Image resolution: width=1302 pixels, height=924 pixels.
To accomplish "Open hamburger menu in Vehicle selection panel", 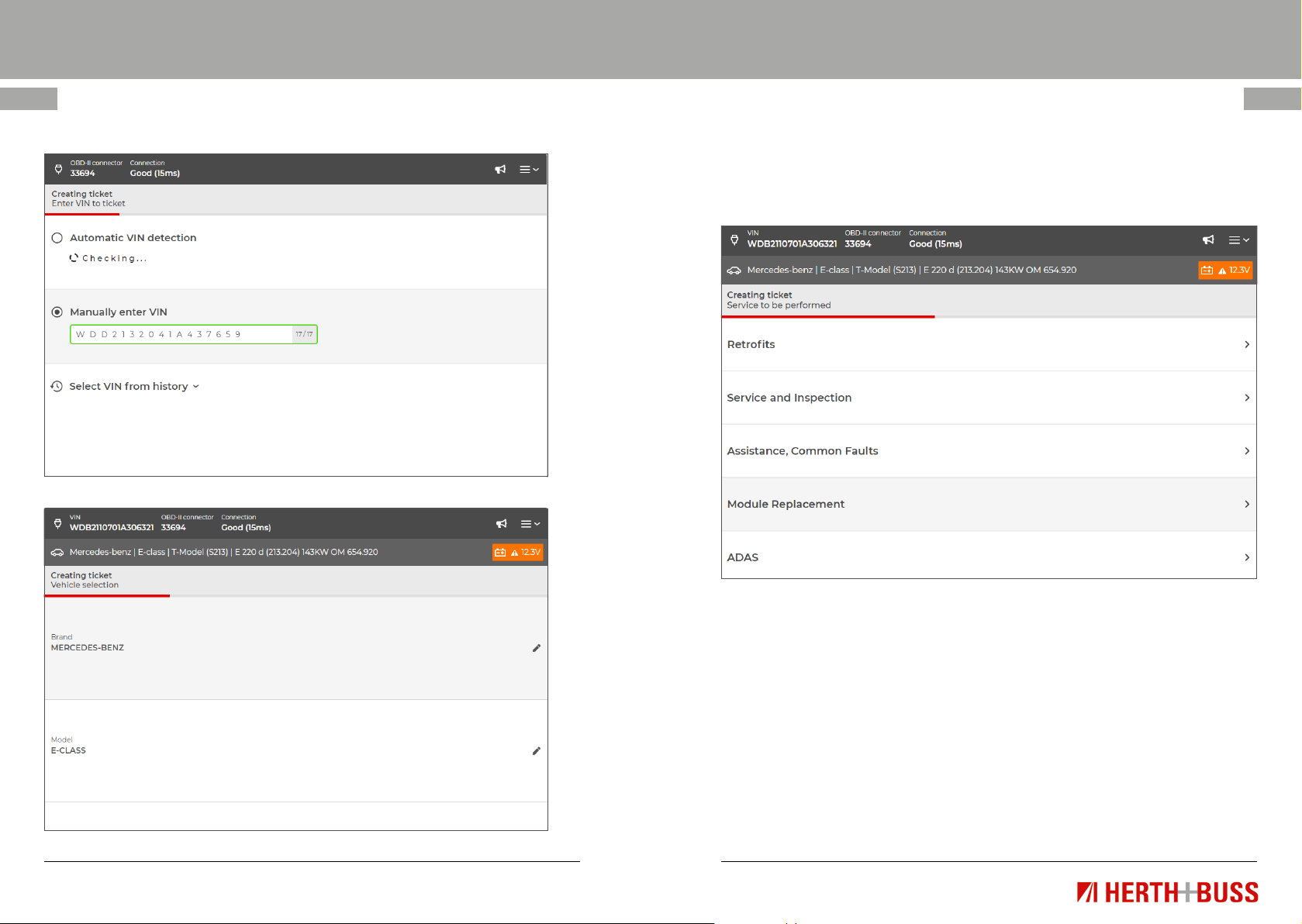I will coord(530,524).
